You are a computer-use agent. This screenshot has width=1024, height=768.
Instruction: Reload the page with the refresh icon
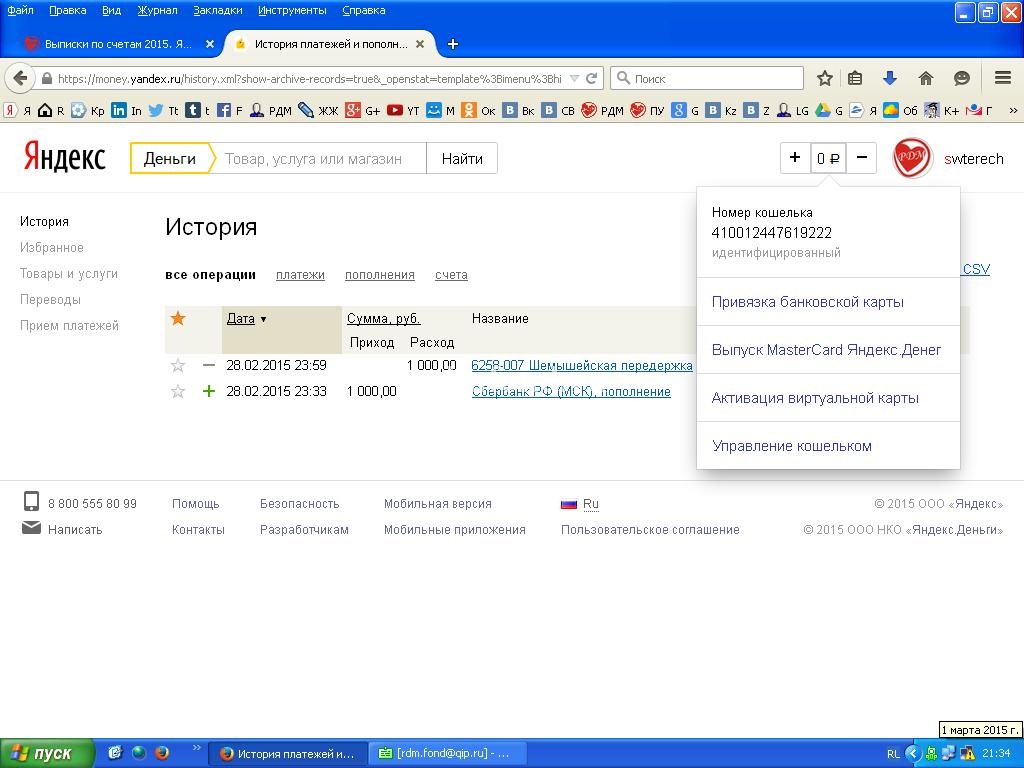592,78
